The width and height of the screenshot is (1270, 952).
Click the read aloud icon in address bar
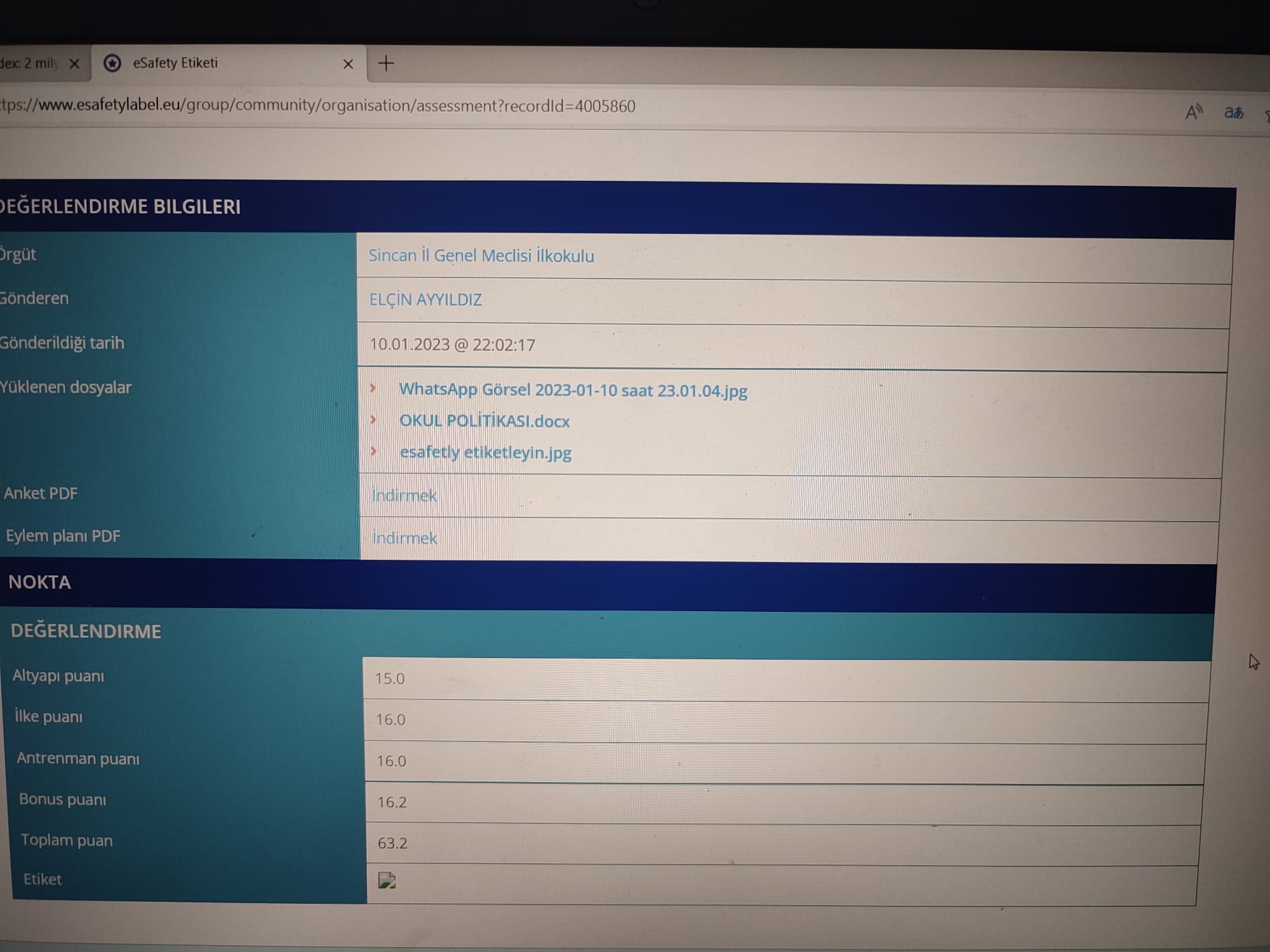click(1194, 112)
